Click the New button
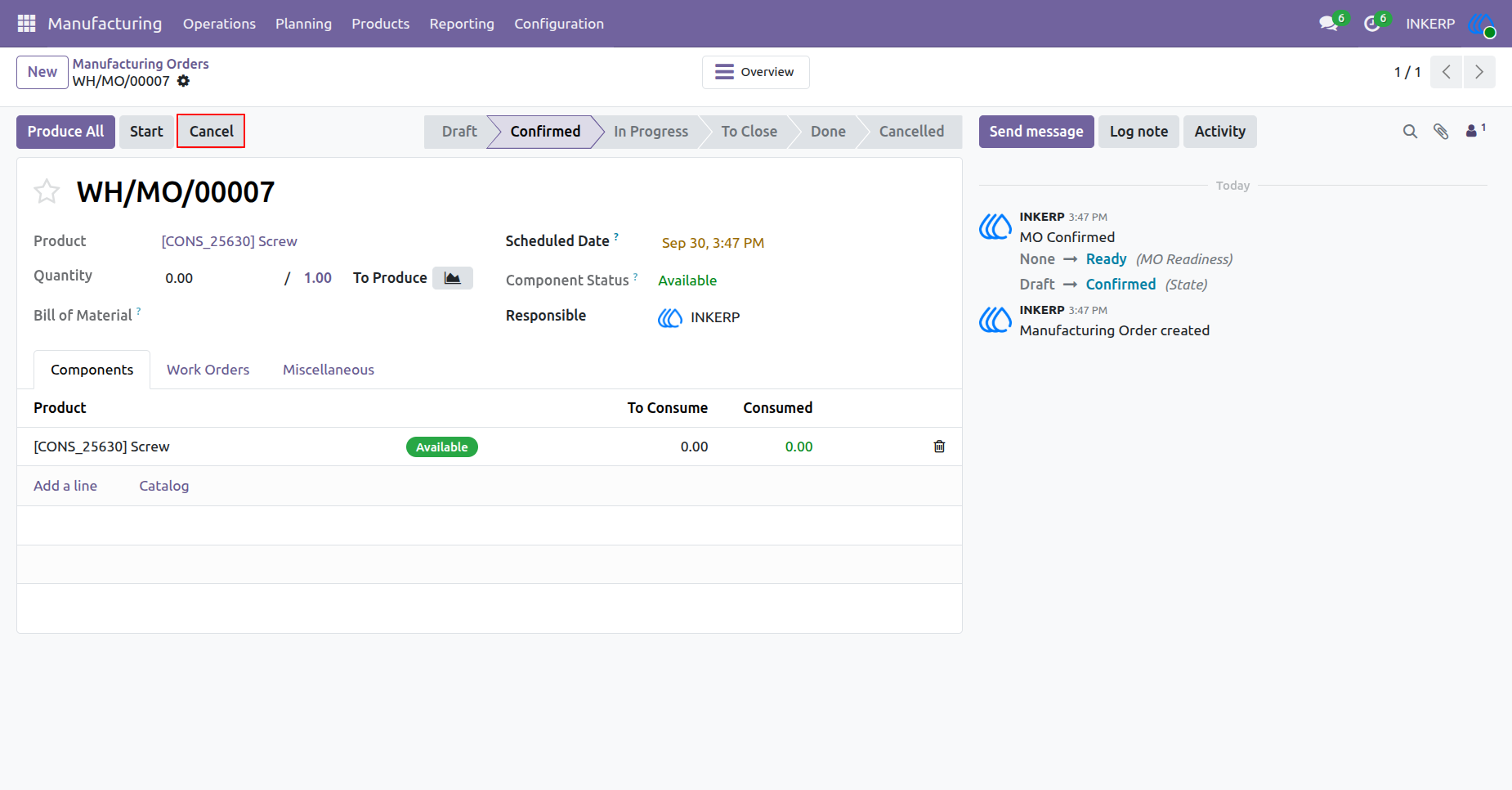Screen dimensions: 1512x790 pos(42,72)
